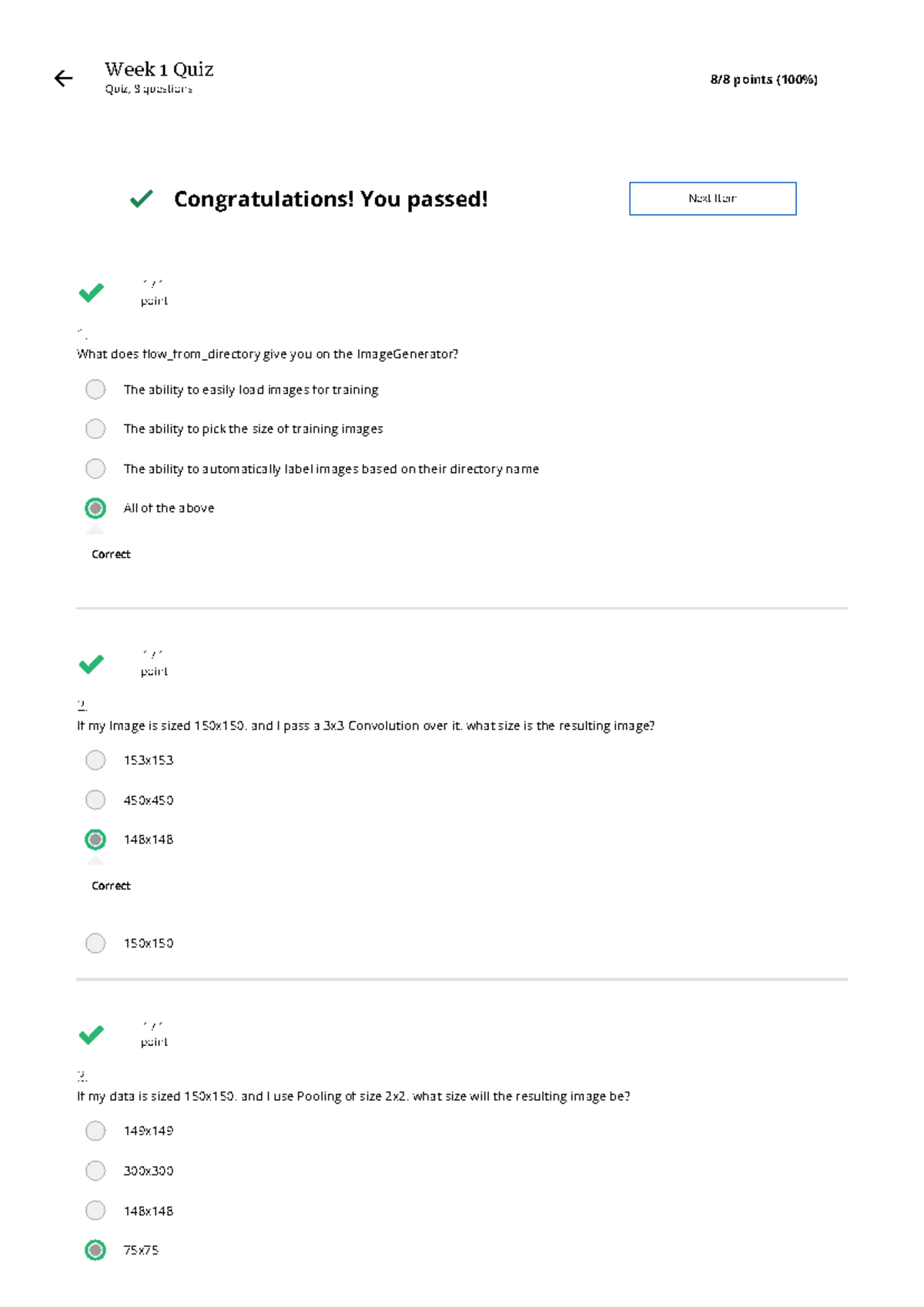Click the Correct indicator under question 2
The width and height of the screenshot is (924, 1307).
(111, 886)
